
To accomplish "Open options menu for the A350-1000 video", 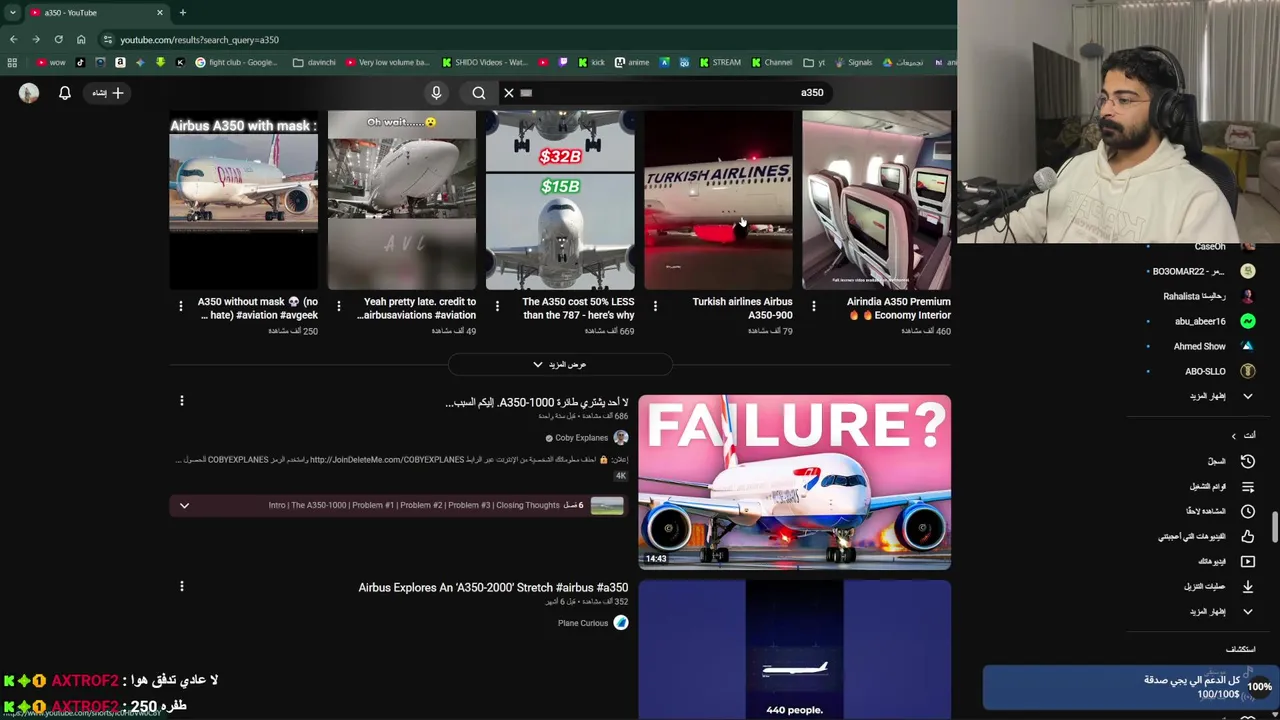I will point(182,401).
